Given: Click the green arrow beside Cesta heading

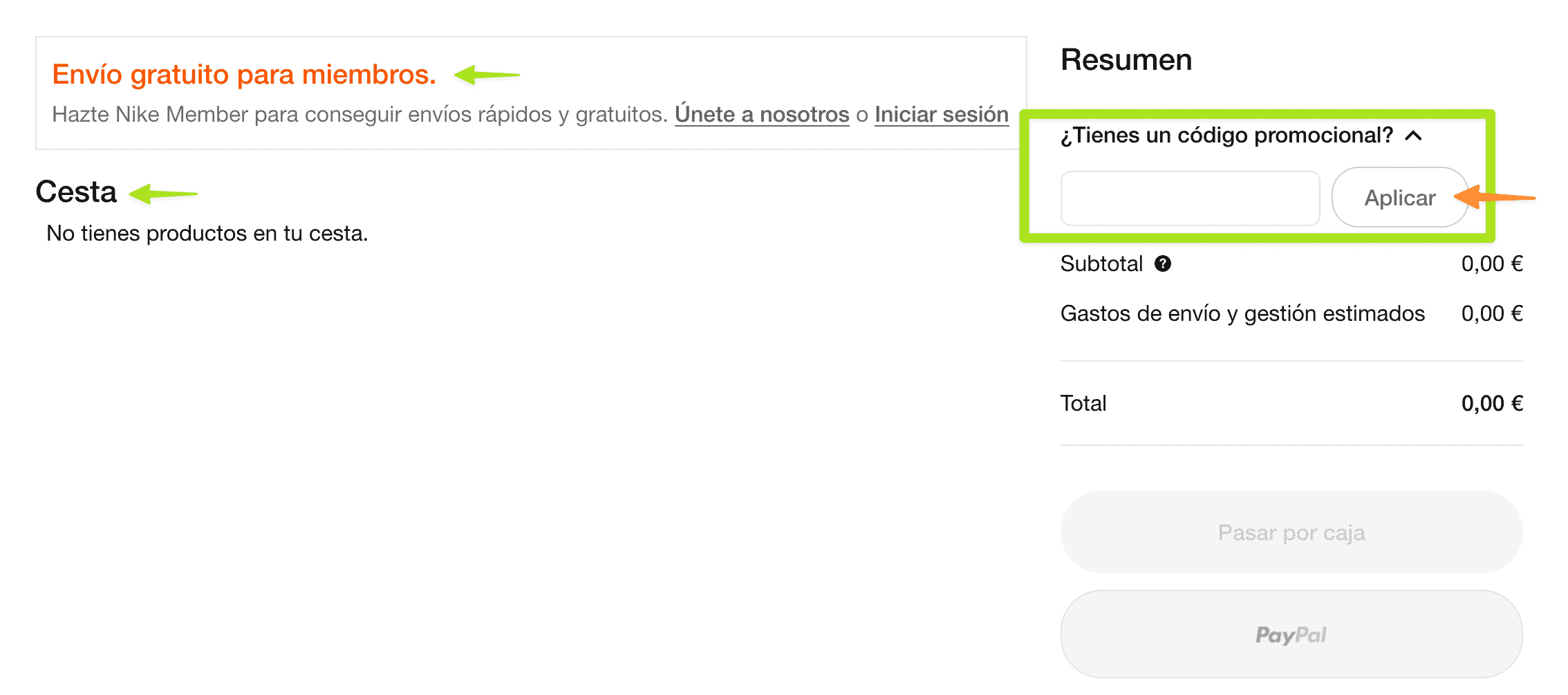Looking at the screenshot, I should pos(163,194).
